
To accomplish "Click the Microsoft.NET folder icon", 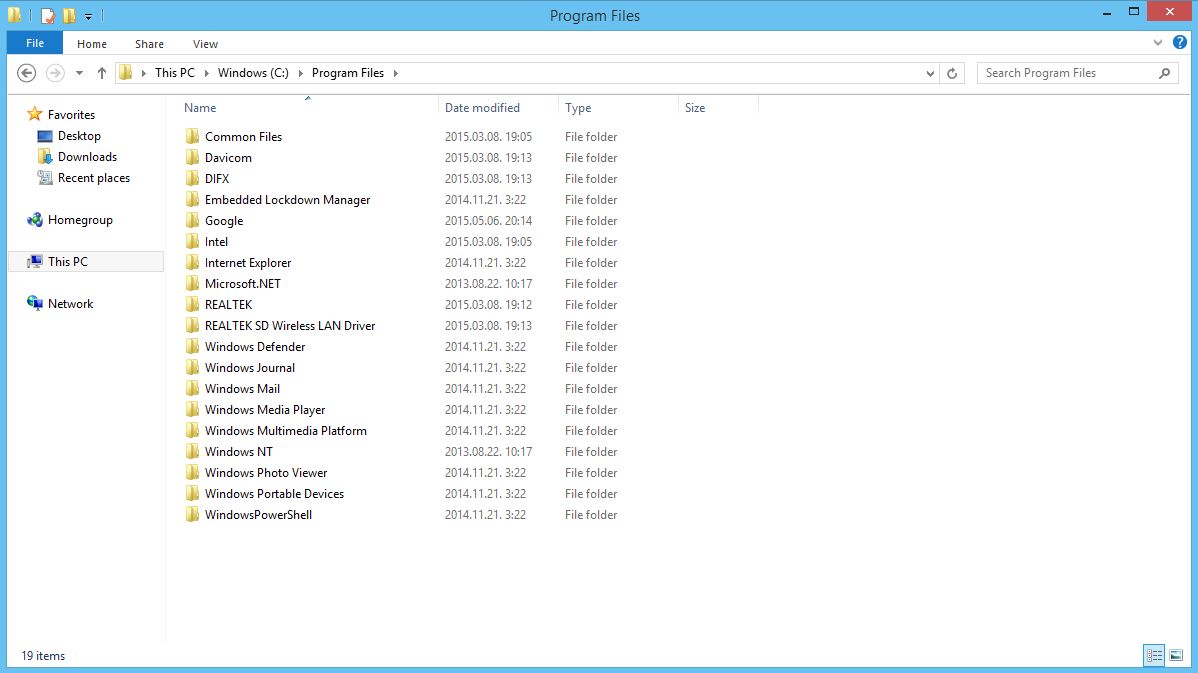I will (192, 283).
